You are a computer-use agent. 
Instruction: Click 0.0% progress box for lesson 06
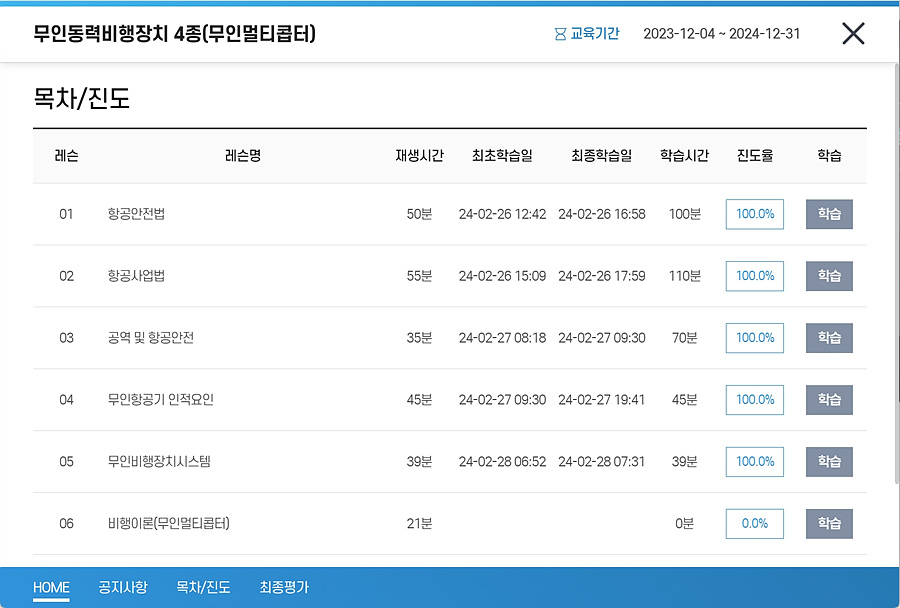755,524
